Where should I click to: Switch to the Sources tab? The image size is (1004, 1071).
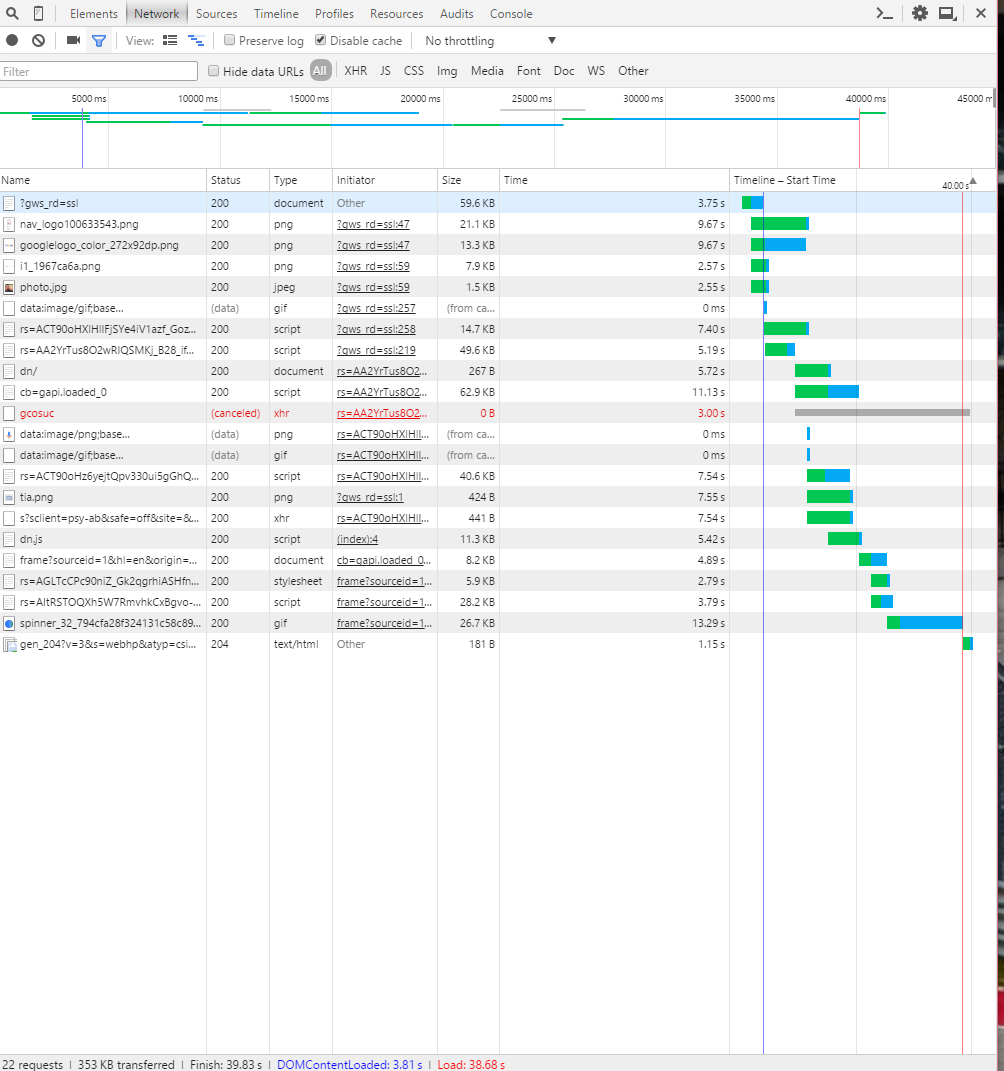tap(217, 14)
